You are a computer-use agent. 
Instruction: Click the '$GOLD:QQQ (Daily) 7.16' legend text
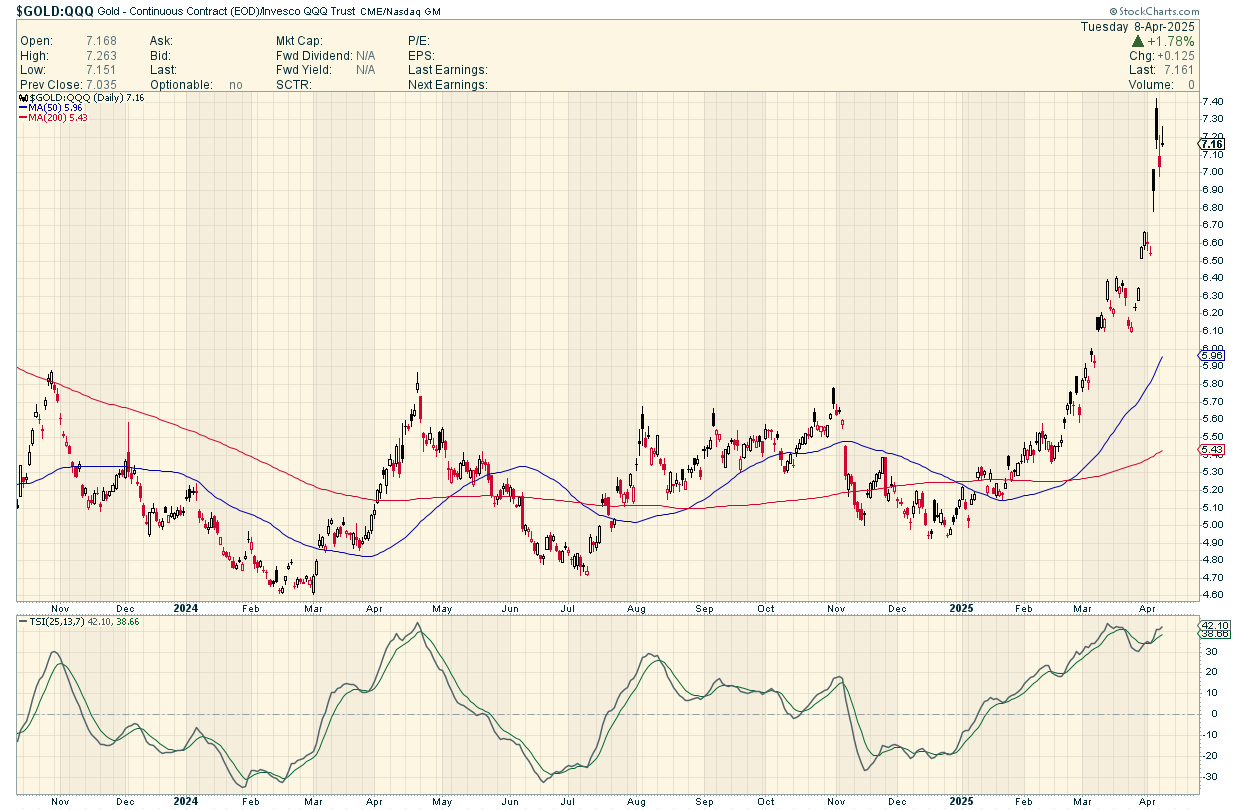pyautogui.click(x=87, y=99)
